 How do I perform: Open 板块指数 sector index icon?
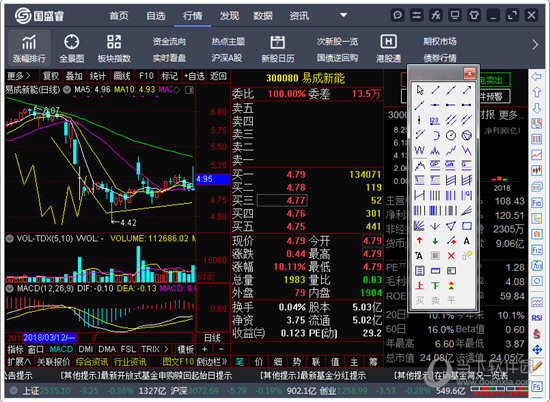[114, 48]
